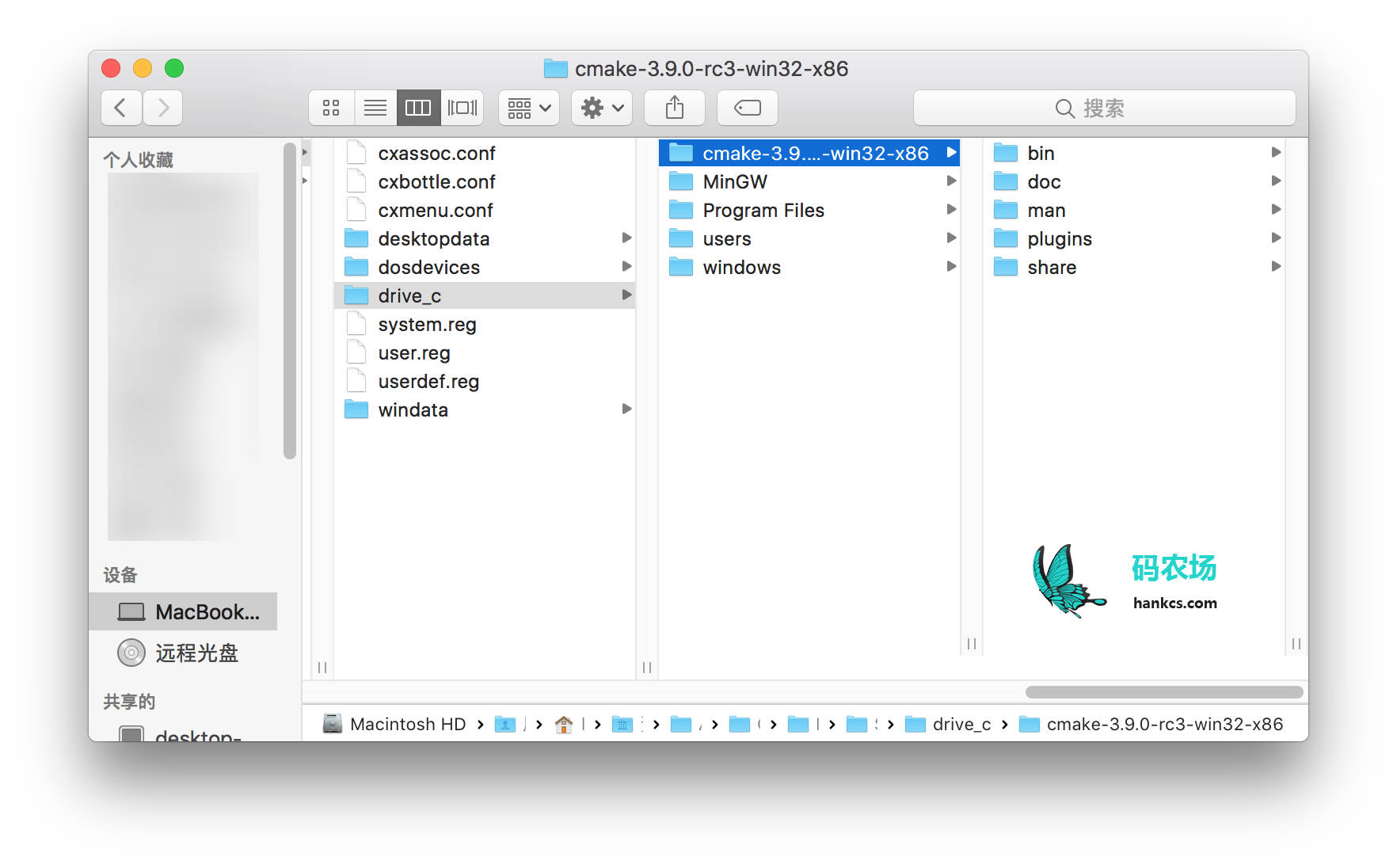Click the windata folder icon

point(357,409)
